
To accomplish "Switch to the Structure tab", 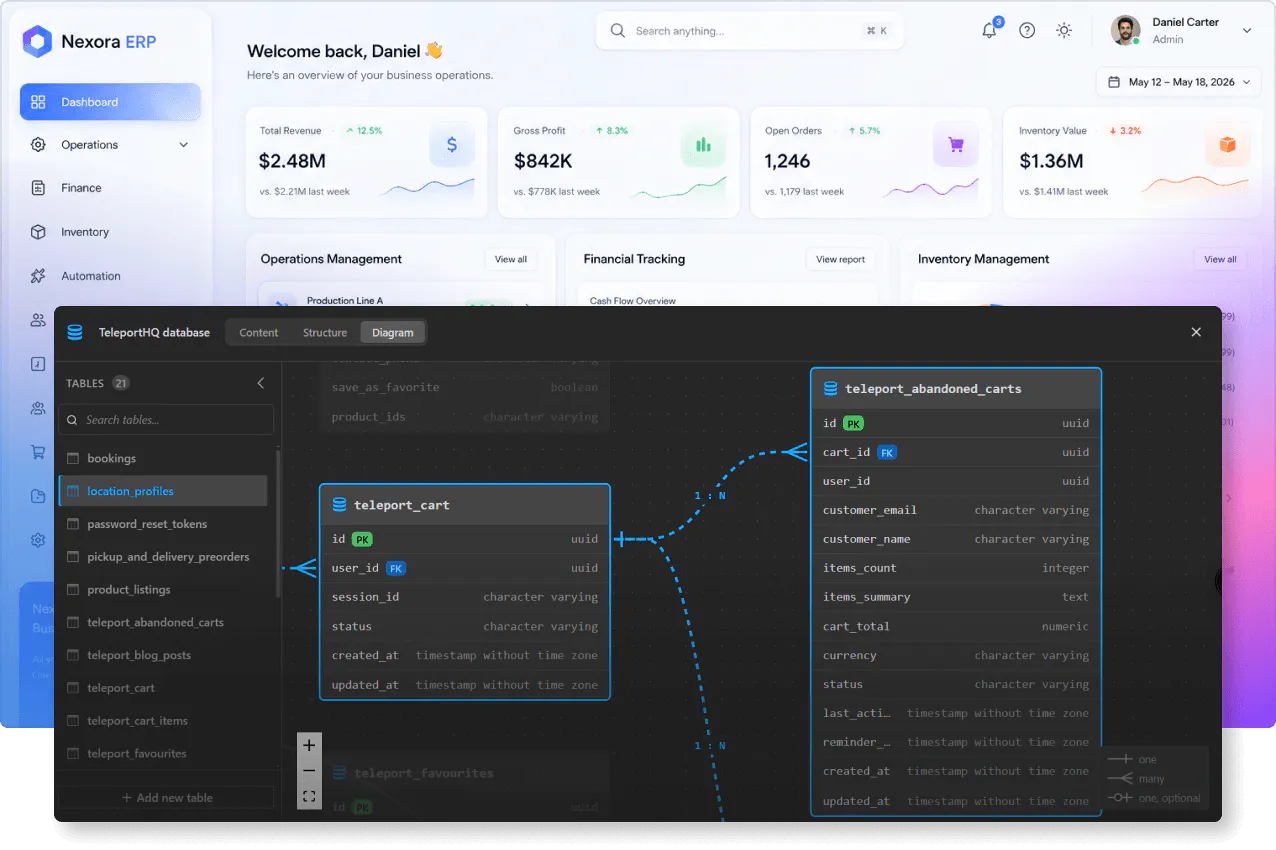I will (325, 333).
